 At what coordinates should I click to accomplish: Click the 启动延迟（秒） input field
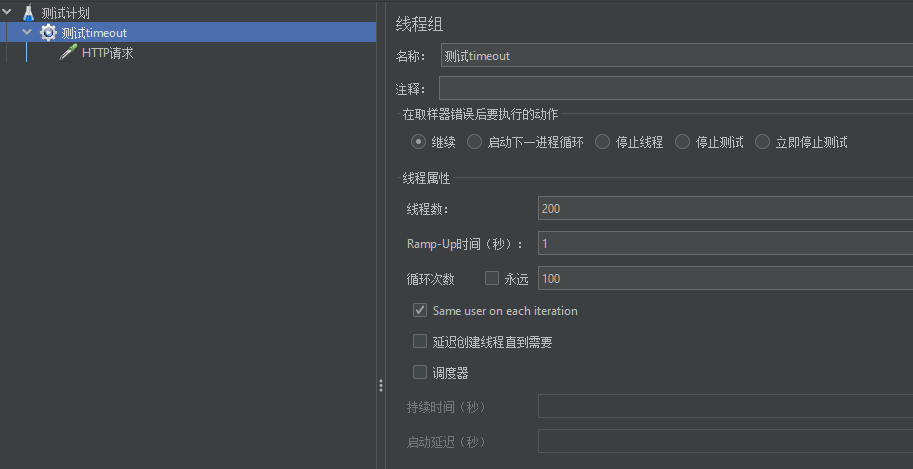click(x=726, y=442)
